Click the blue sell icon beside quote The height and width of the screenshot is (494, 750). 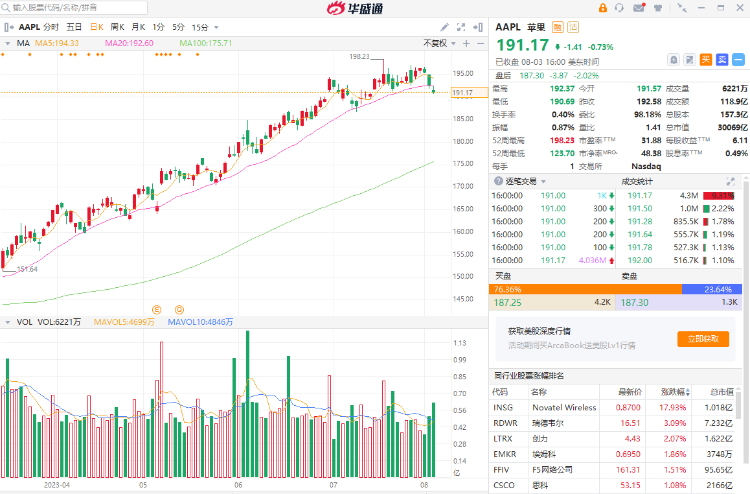coord(720,60)
